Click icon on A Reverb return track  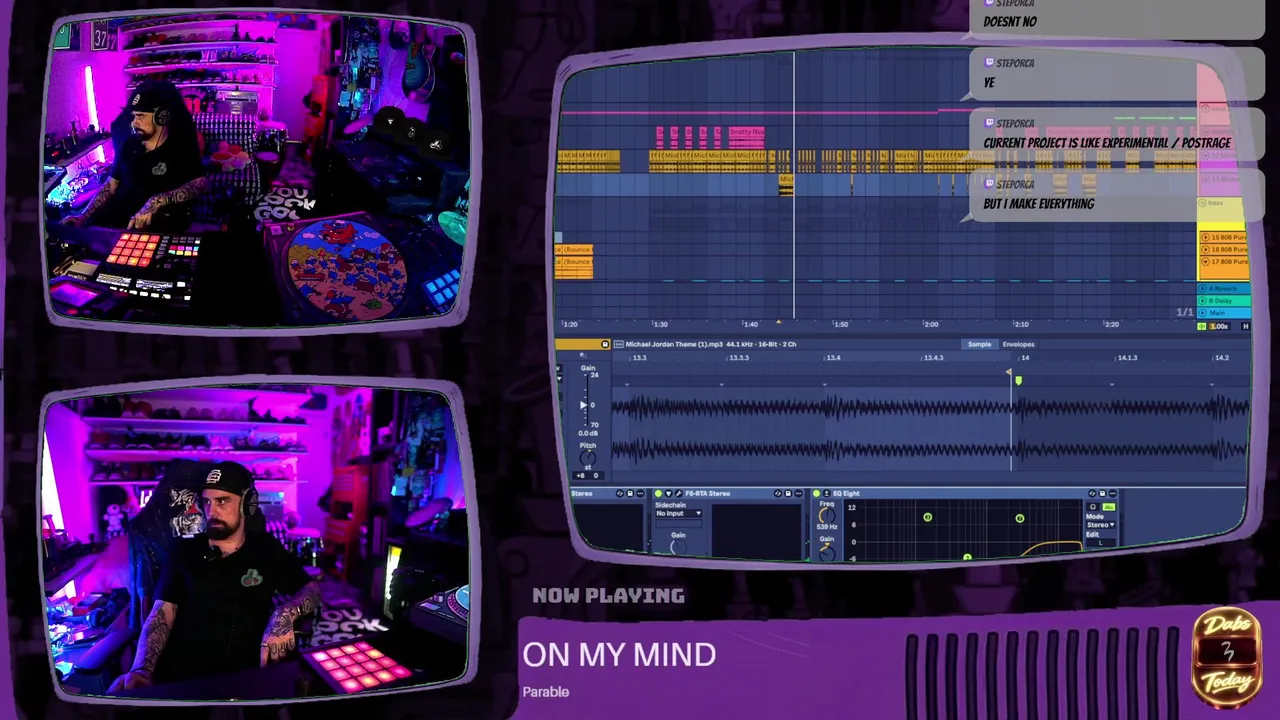1202,288
